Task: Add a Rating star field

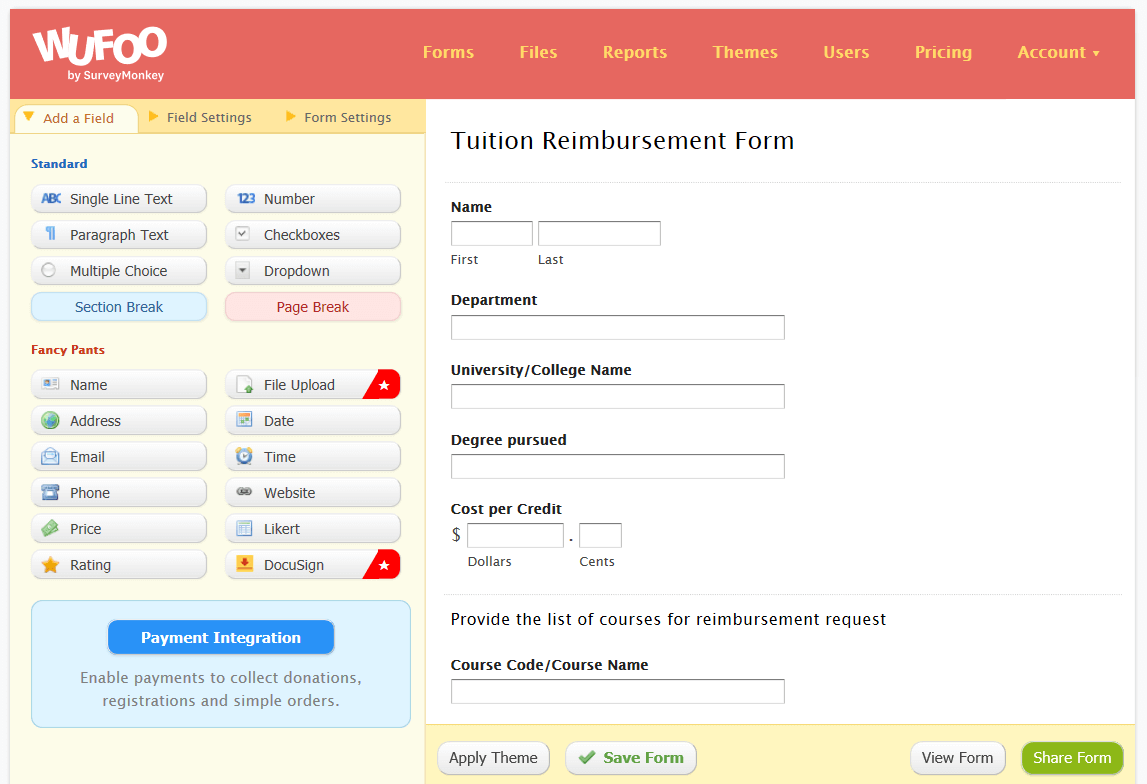Action: pyautogui.click(x=118, y=565)
